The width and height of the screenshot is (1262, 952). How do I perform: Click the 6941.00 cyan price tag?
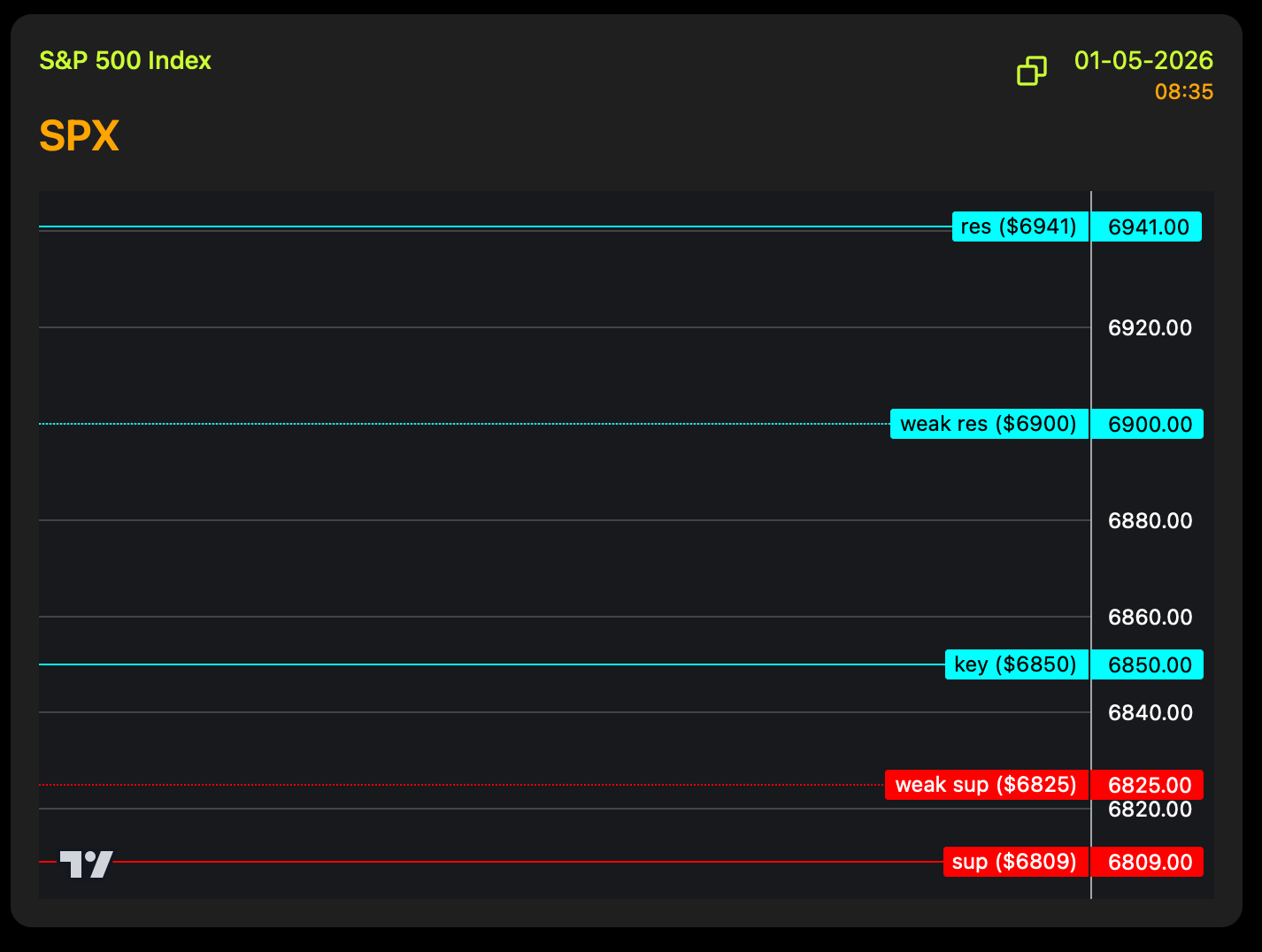tap(1148, 226)
